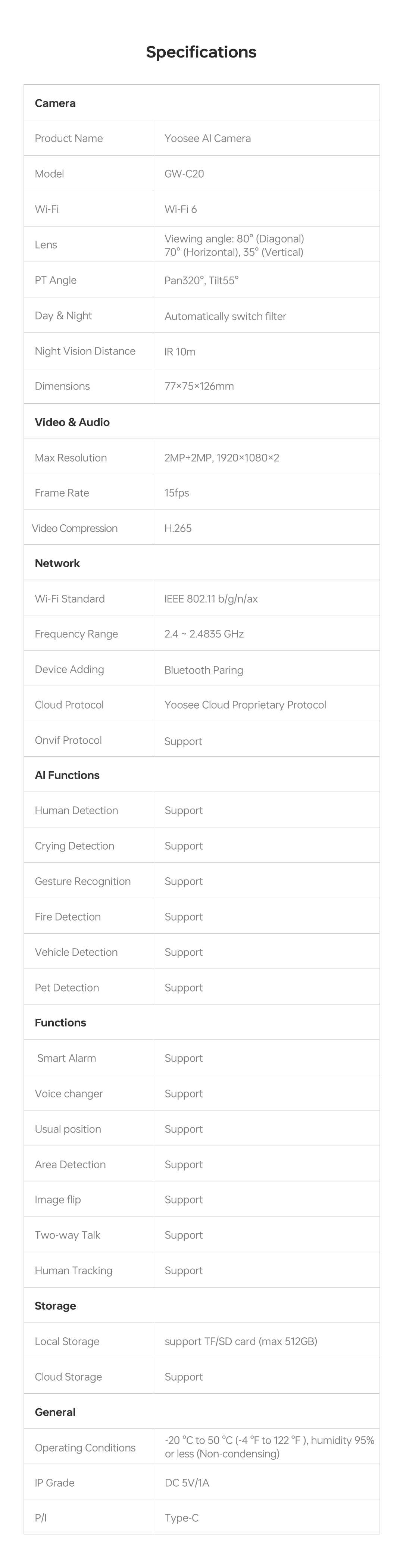Click the Camera section header
403x1568 pixels.
tap(55, 103)
